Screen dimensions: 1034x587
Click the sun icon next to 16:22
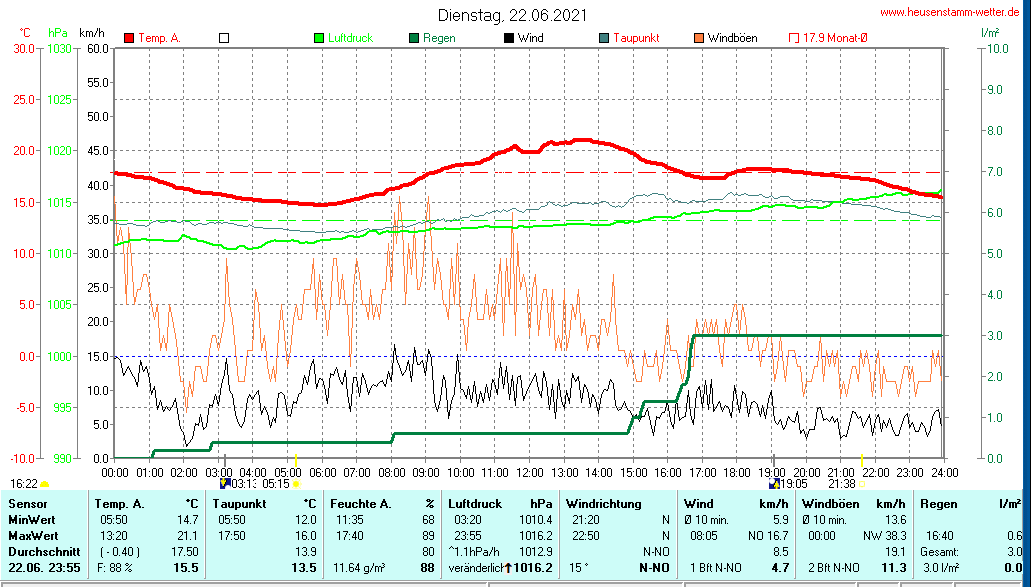click(45, 485)
